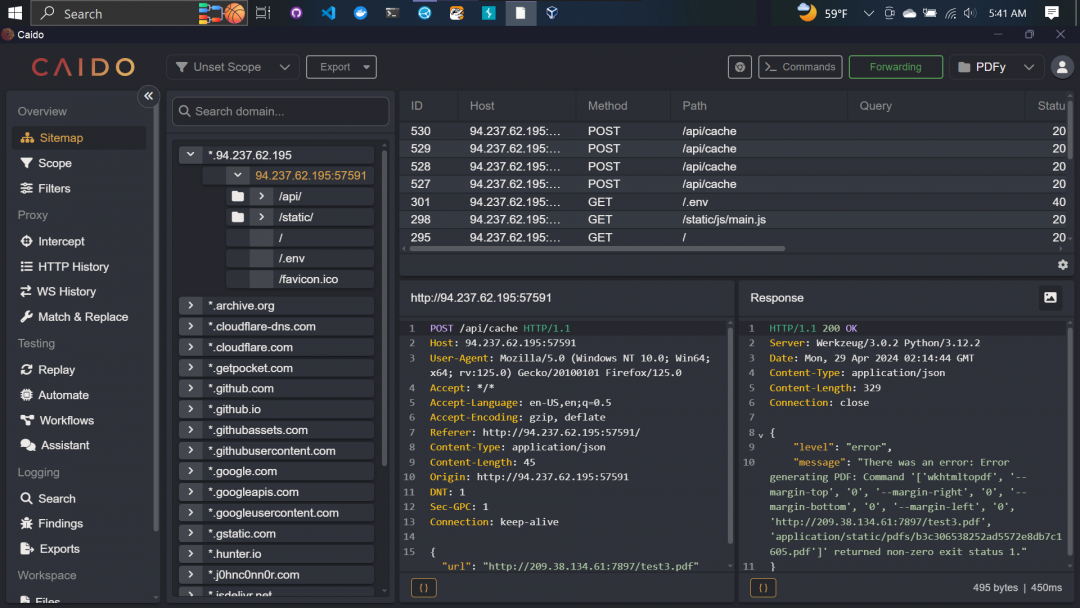
Task: Toggle the Forwarding button
Action: (895, 67)
